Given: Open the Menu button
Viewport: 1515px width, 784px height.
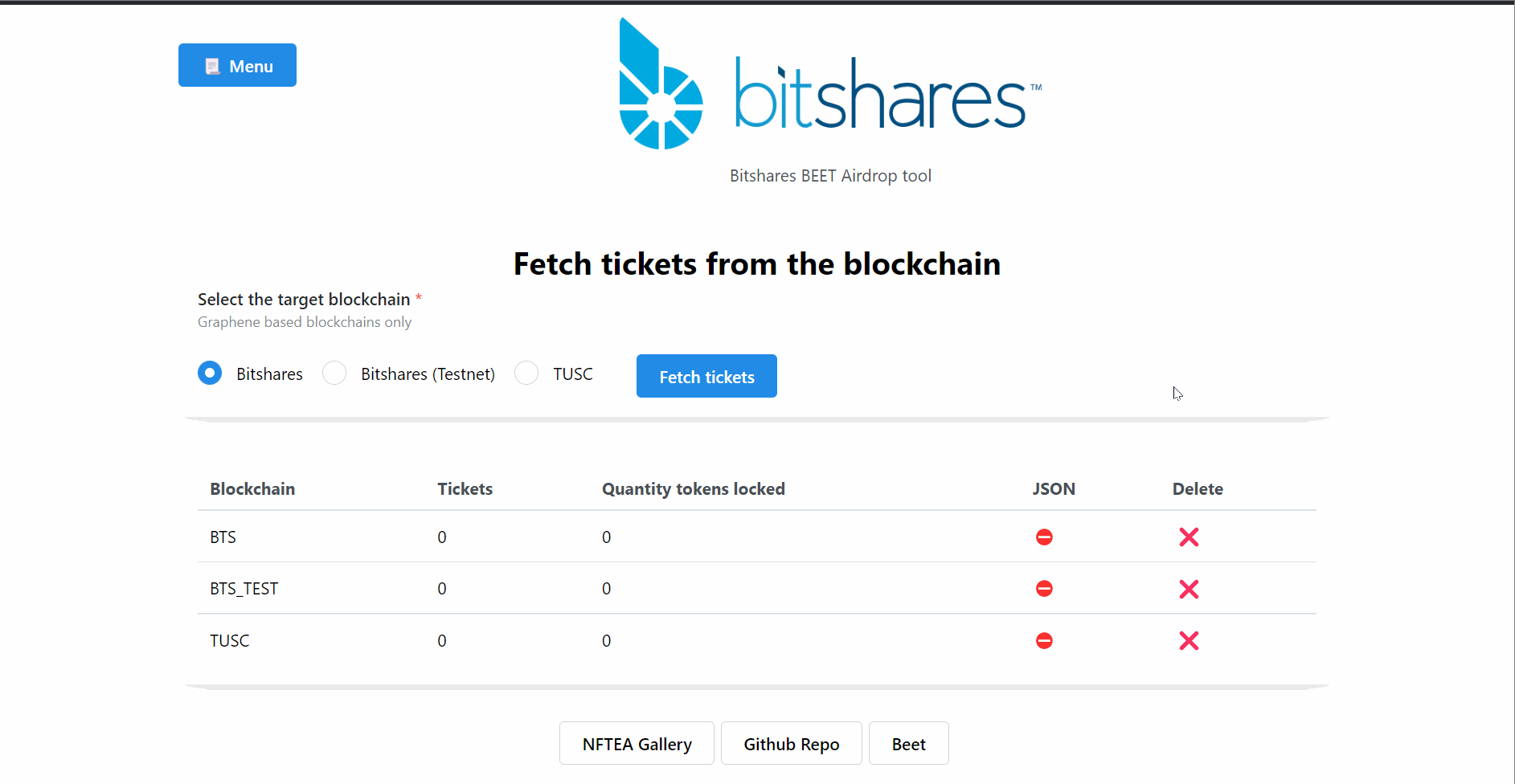Looking at the screenshot, I should click(x=237, y=65).
